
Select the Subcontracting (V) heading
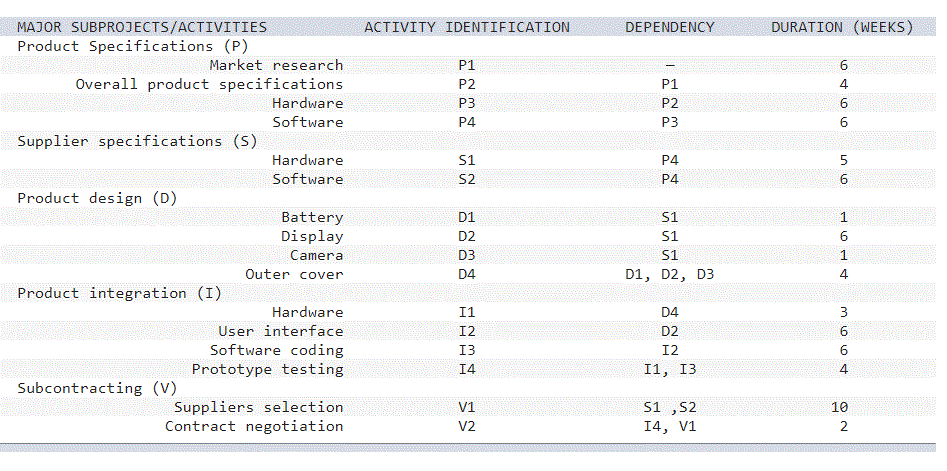pyautogui.click(x=97, y=388)
